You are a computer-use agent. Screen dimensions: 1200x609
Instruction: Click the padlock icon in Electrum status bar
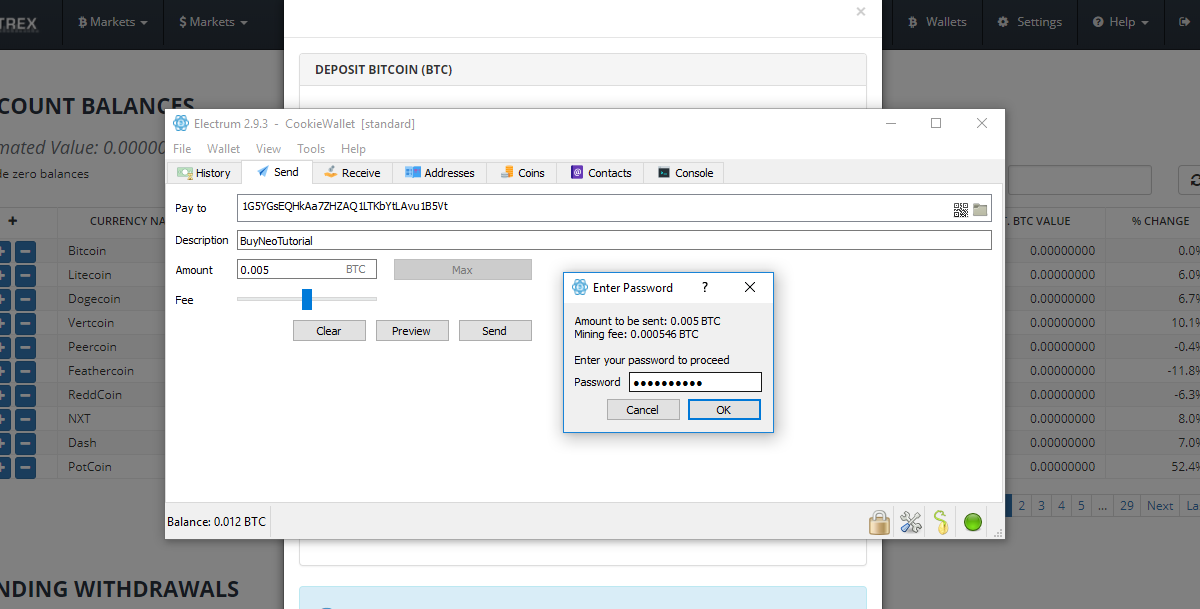tap(879, 522)
